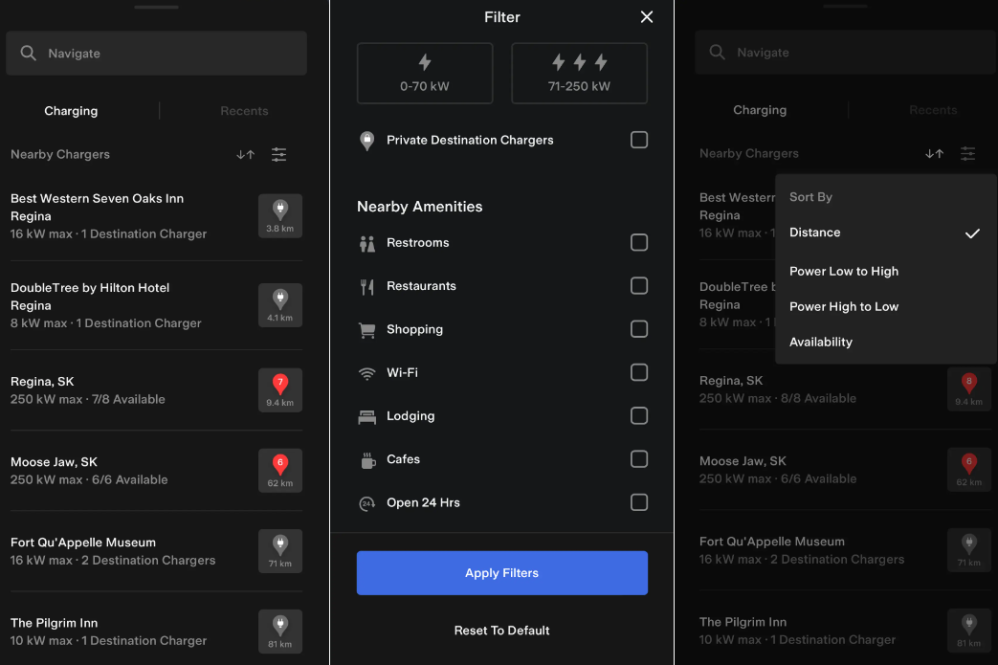This screenshot has width=998, height=665.
Task: Click the Regina, SK Supercharger pin icon showing 7
Action: click(x=280, y=390)
